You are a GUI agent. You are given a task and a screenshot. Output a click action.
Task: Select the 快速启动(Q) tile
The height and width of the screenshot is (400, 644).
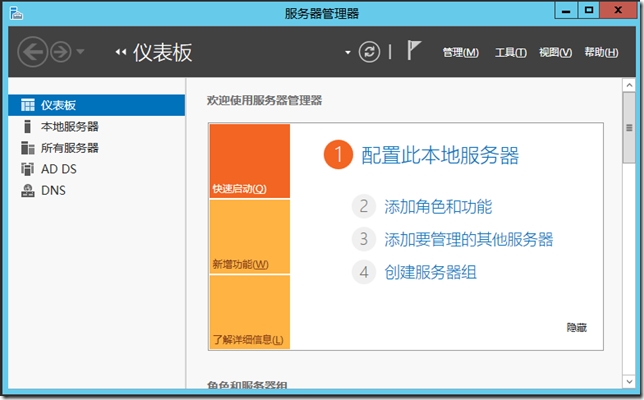250,161
